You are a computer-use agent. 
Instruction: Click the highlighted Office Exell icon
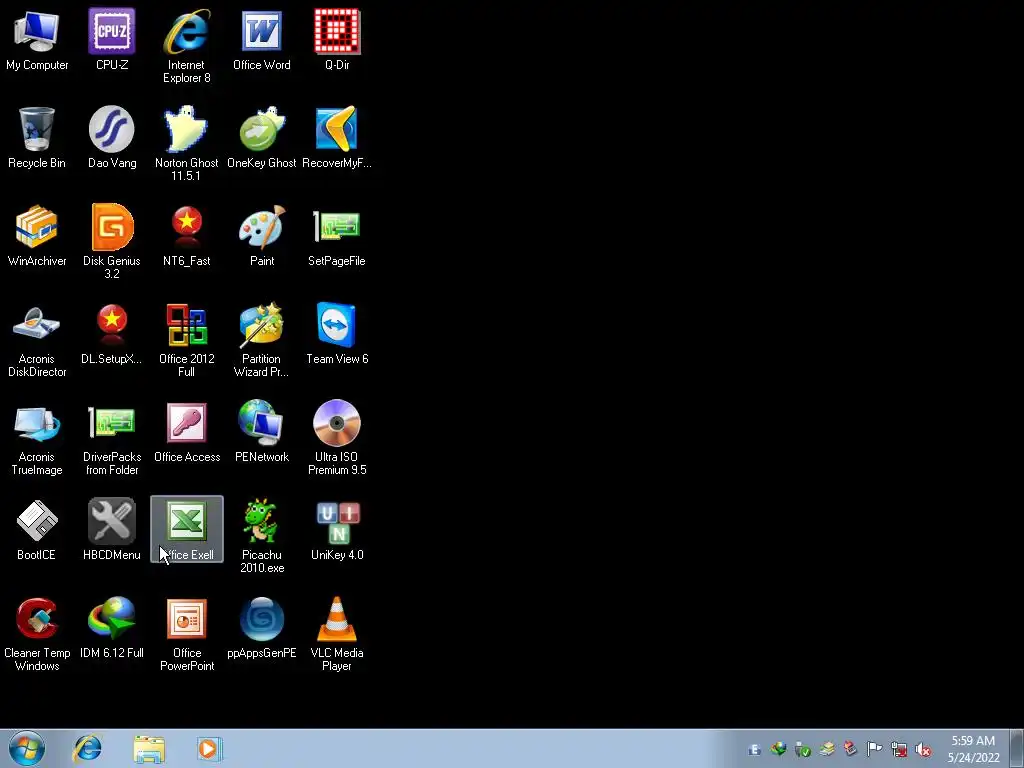187,529
